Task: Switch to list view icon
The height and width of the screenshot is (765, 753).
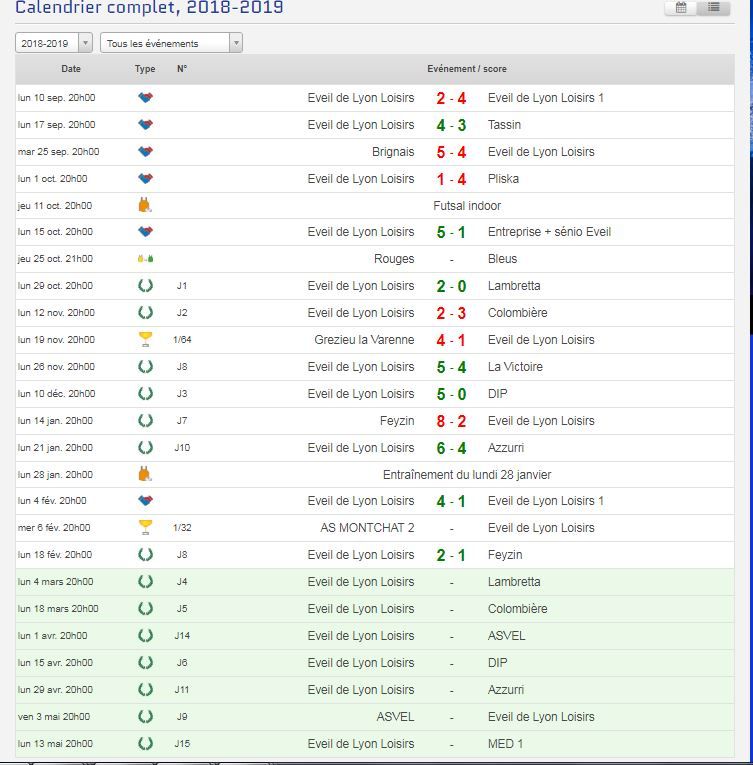Action: 713,8
